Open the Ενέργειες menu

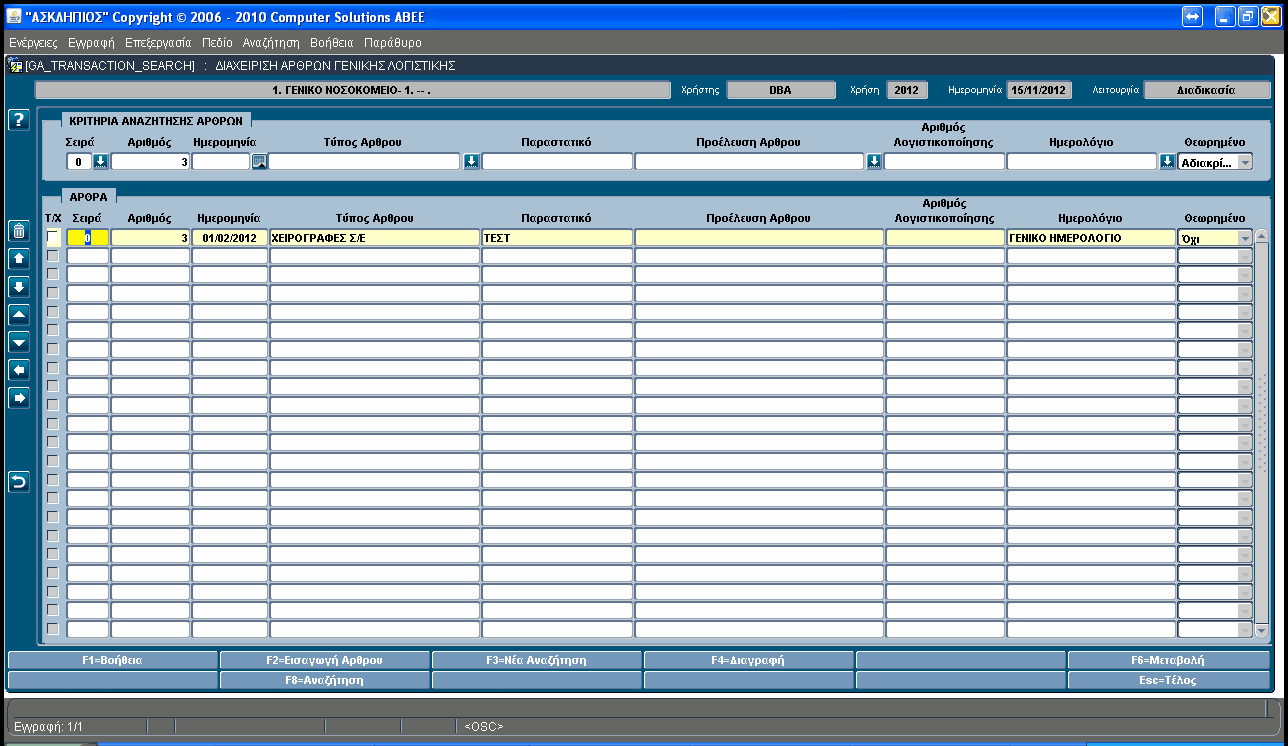pos(33,43)
